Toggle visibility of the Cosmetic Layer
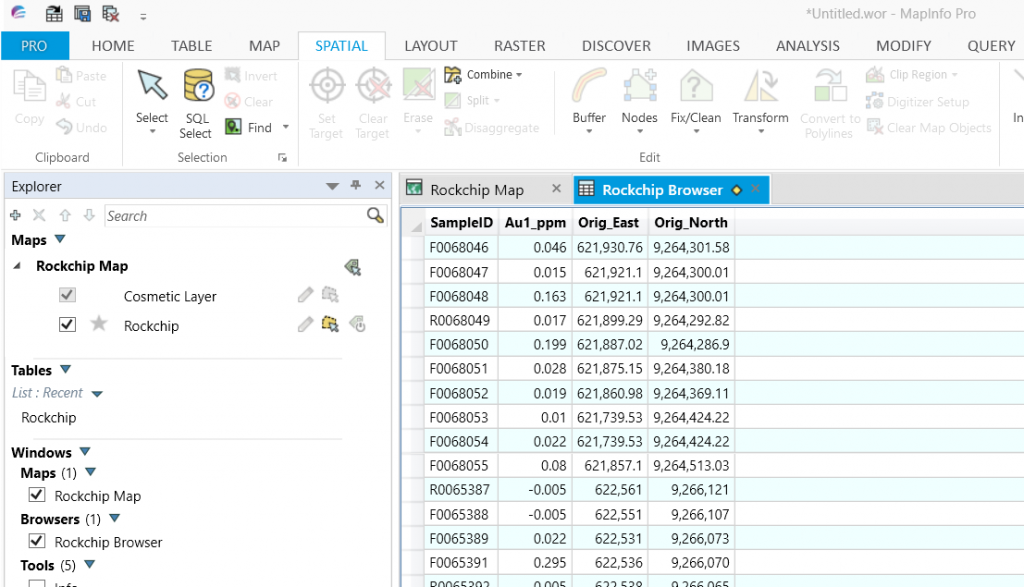The width and height of the screenshot is (1024, 587). [x=67, y=295]
